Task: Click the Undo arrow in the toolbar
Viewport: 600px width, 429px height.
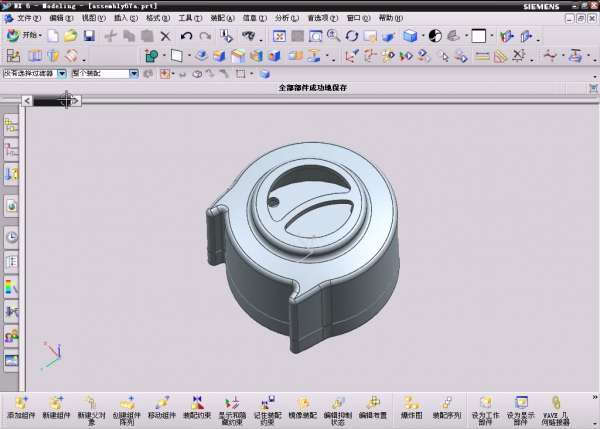Action: (x=186, y=36)
